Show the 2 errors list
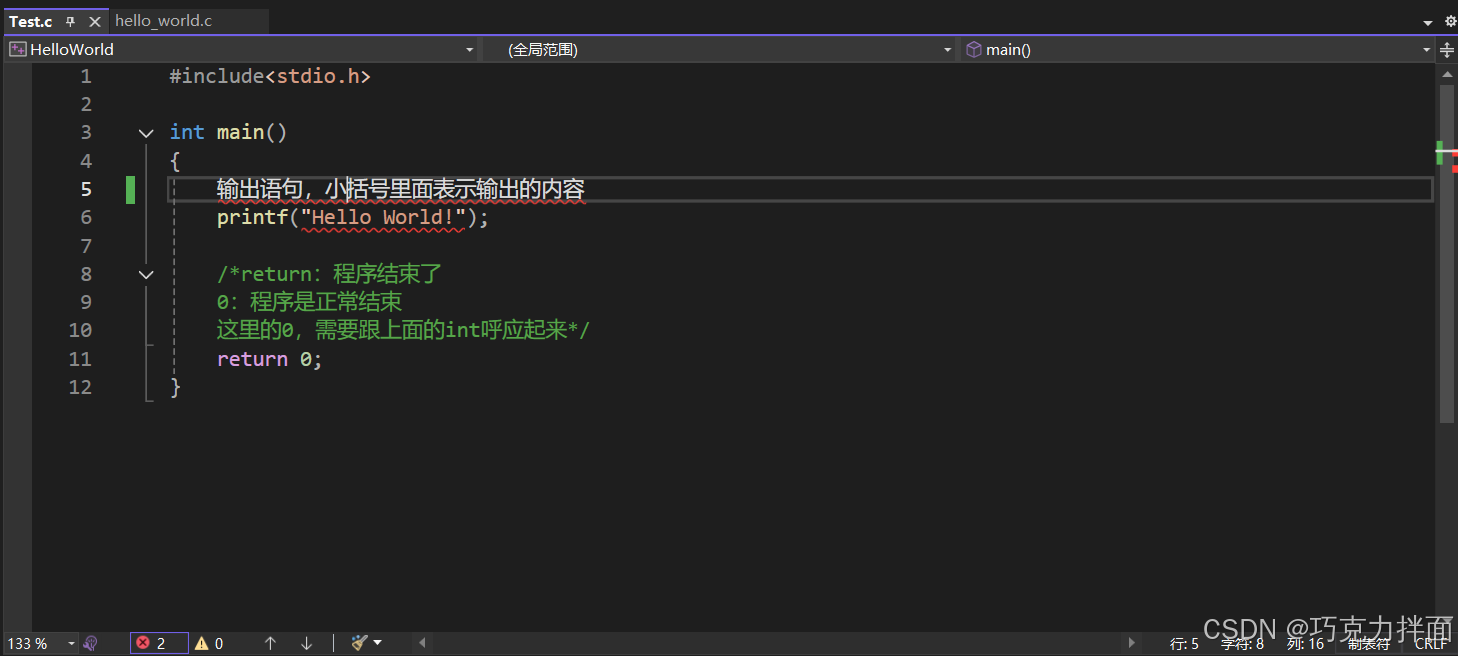 (x=159, y=643)
